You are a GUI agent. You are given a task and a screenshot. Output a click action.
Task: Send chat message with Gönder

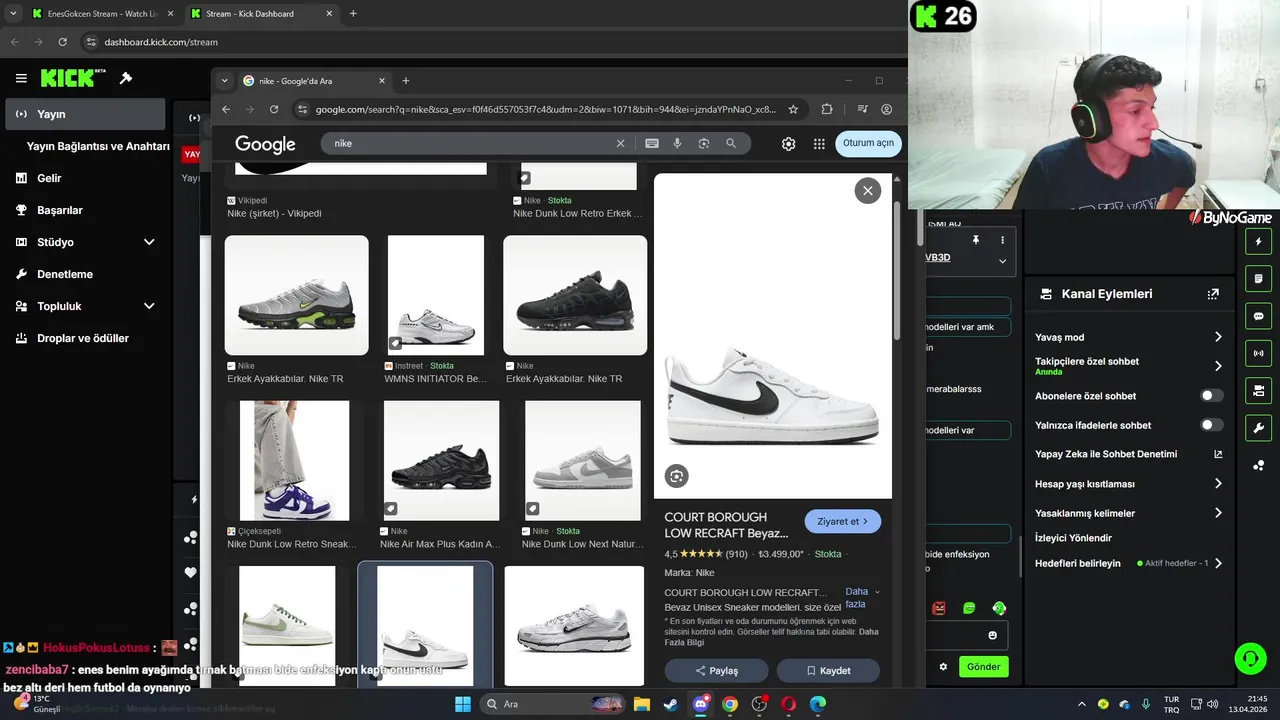(x=983, y=666)
